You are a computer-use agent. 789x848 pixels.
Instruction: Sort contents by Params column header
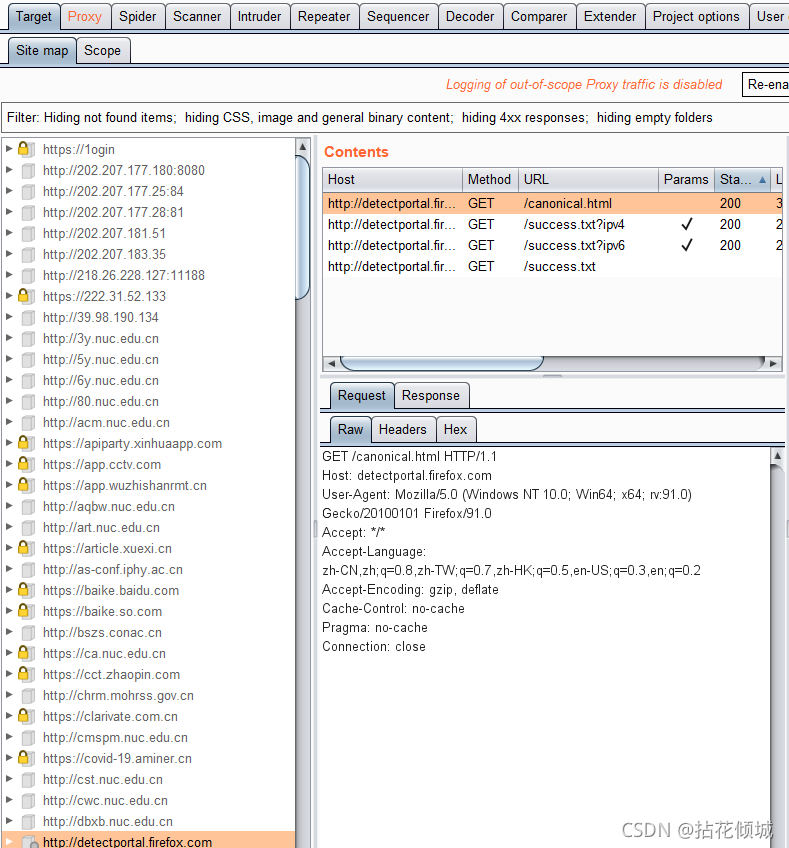pyautogui.click(x=686, y=180)
